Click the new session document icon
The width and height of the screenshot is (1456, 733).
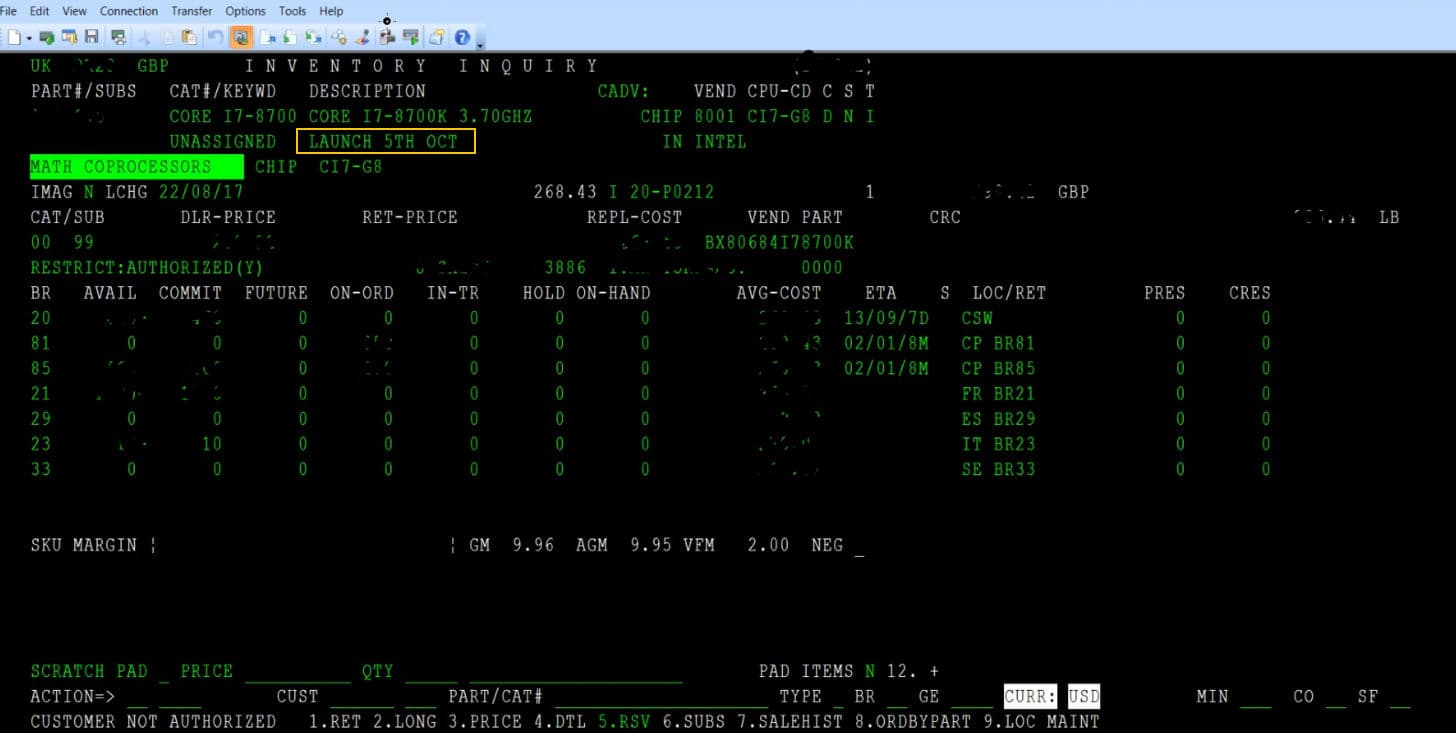click(14, 37)
